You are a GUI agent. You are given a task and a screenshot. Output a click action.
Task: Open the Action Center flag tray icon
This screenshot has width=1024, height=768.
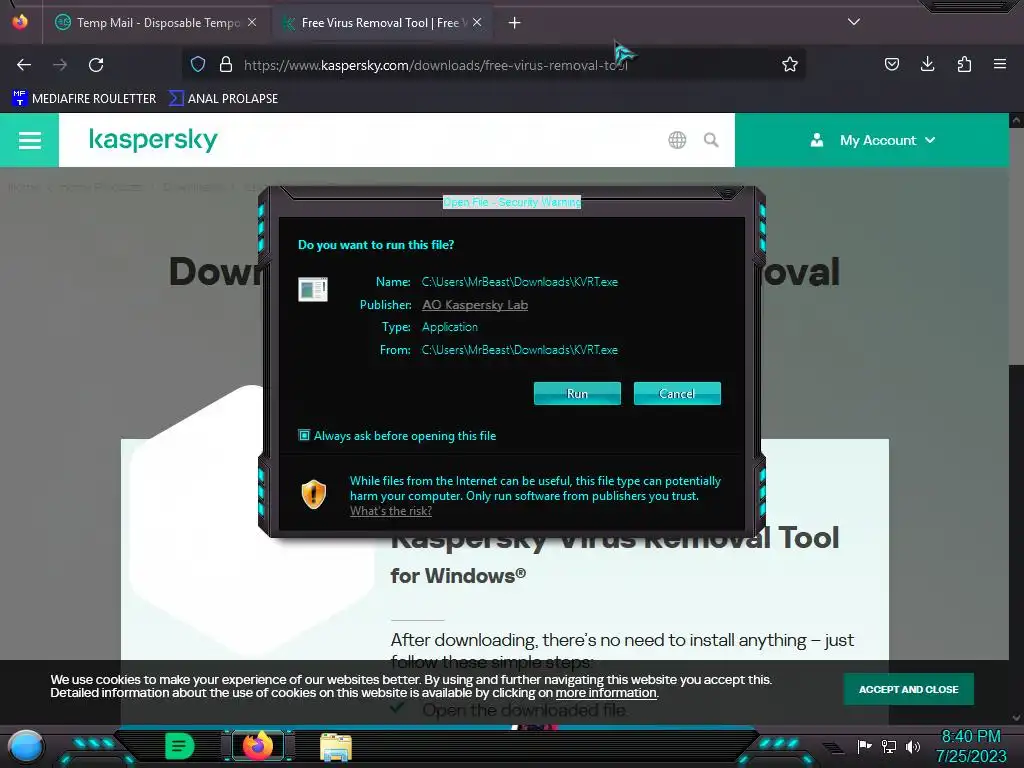[864, 746]
